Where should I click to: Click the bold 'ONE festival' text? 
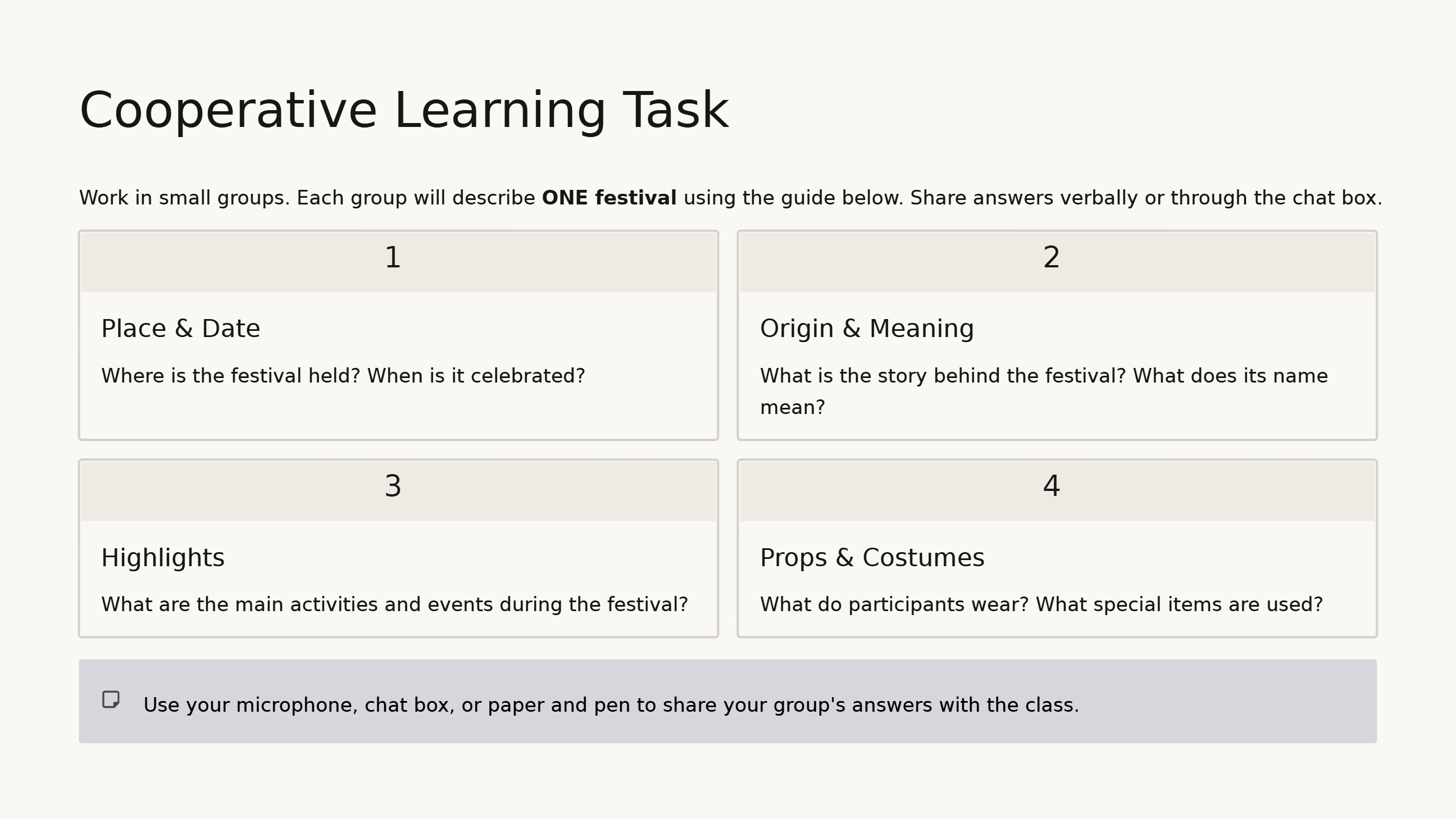click(x=609, y=198)
